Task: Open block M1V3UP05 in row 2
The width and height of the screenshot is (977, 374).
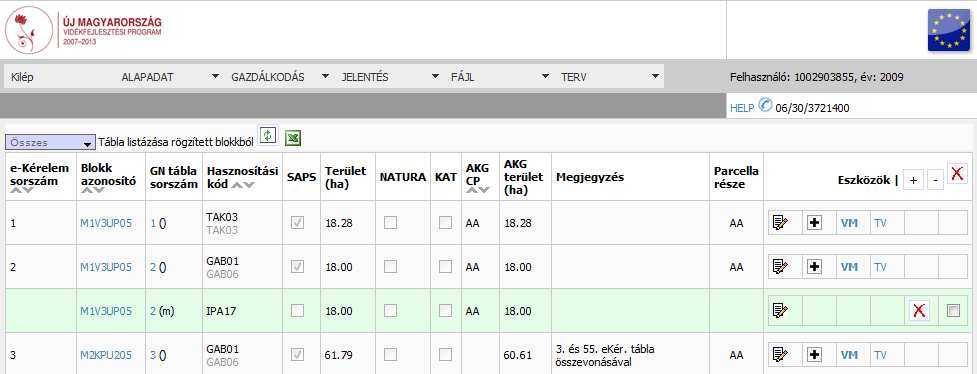Action: point(106,267)
